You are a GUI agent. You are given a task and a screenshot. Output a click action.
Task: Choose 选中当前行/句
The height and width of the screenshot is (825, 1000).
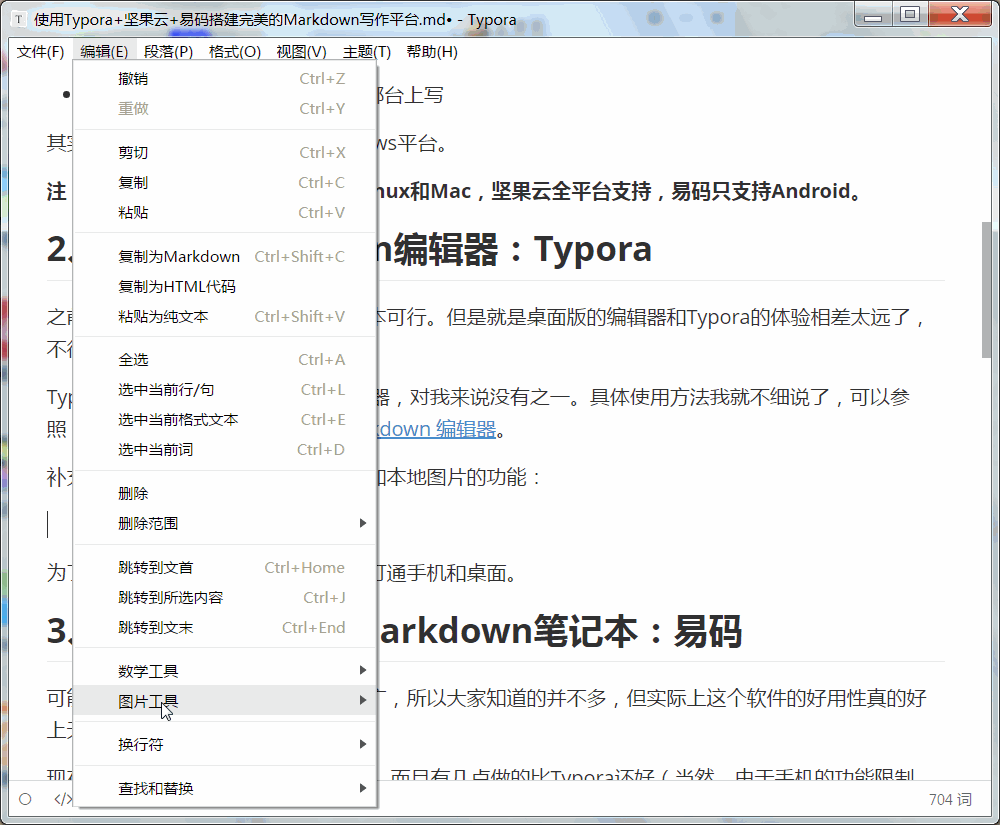225,390
